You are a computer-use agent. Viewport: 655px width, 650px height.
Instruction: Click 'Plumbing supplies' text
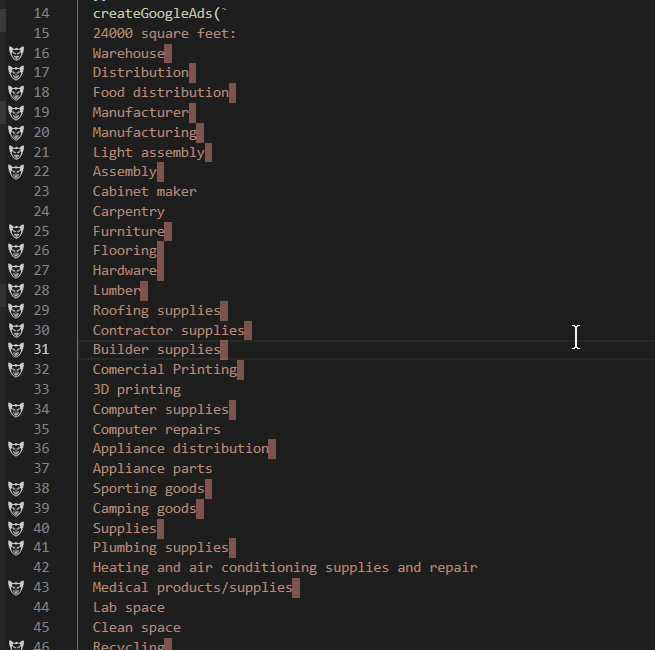tap(161, 548)
